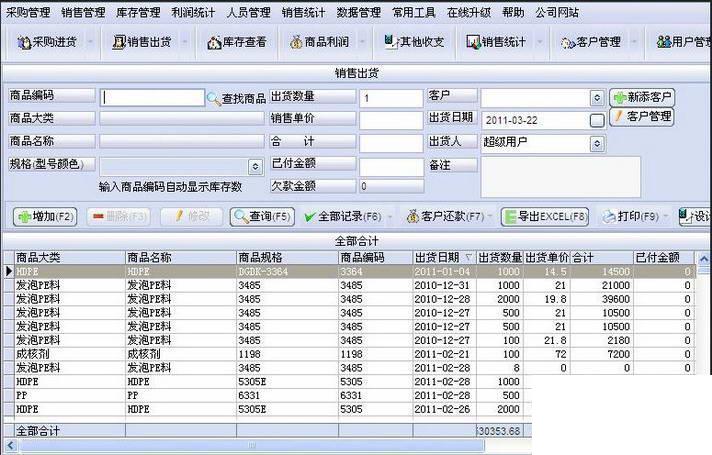
Task: Focus the 销售单价 input field
Action: (391, 121)
